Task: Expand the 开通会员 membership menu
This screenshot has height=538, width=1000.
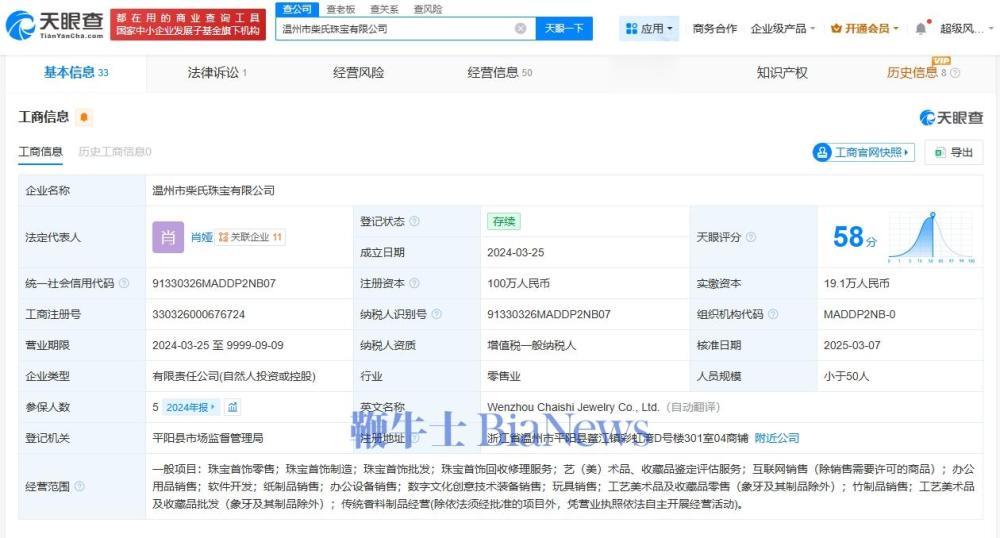Action: pos(864,29)
